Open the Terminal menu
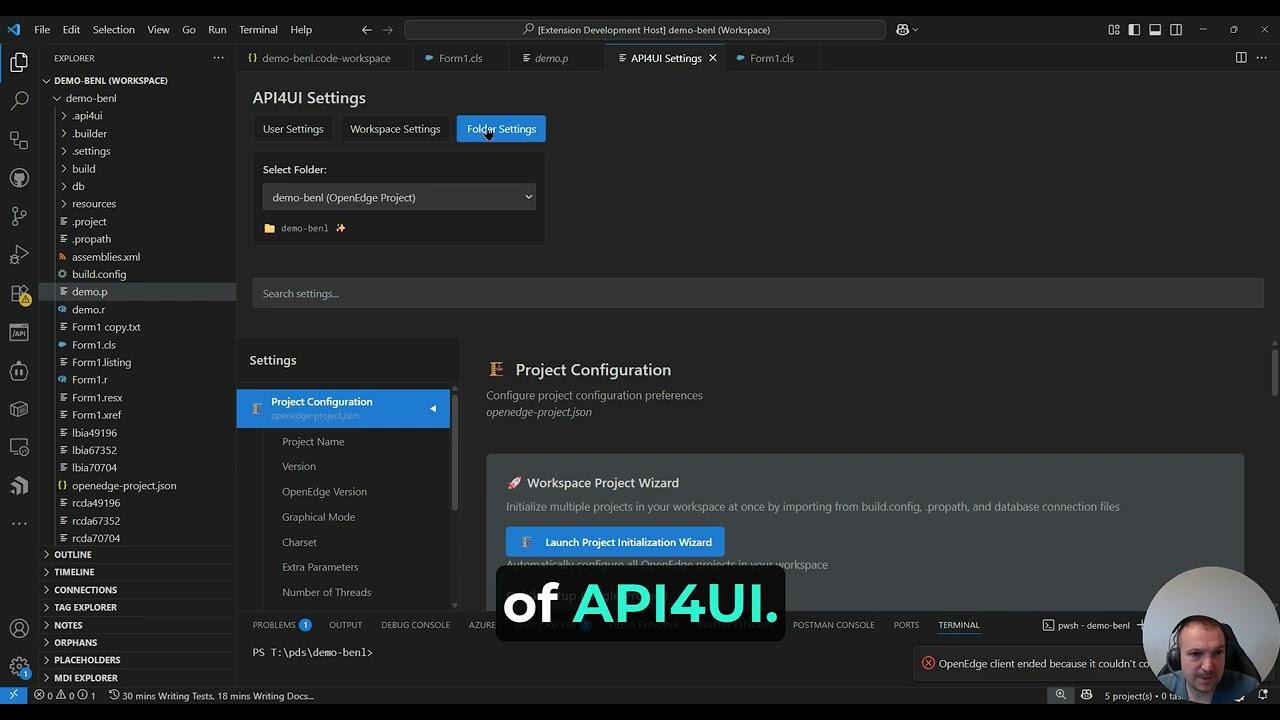This screenshot has height=720, width=1280. coord(258,30)
